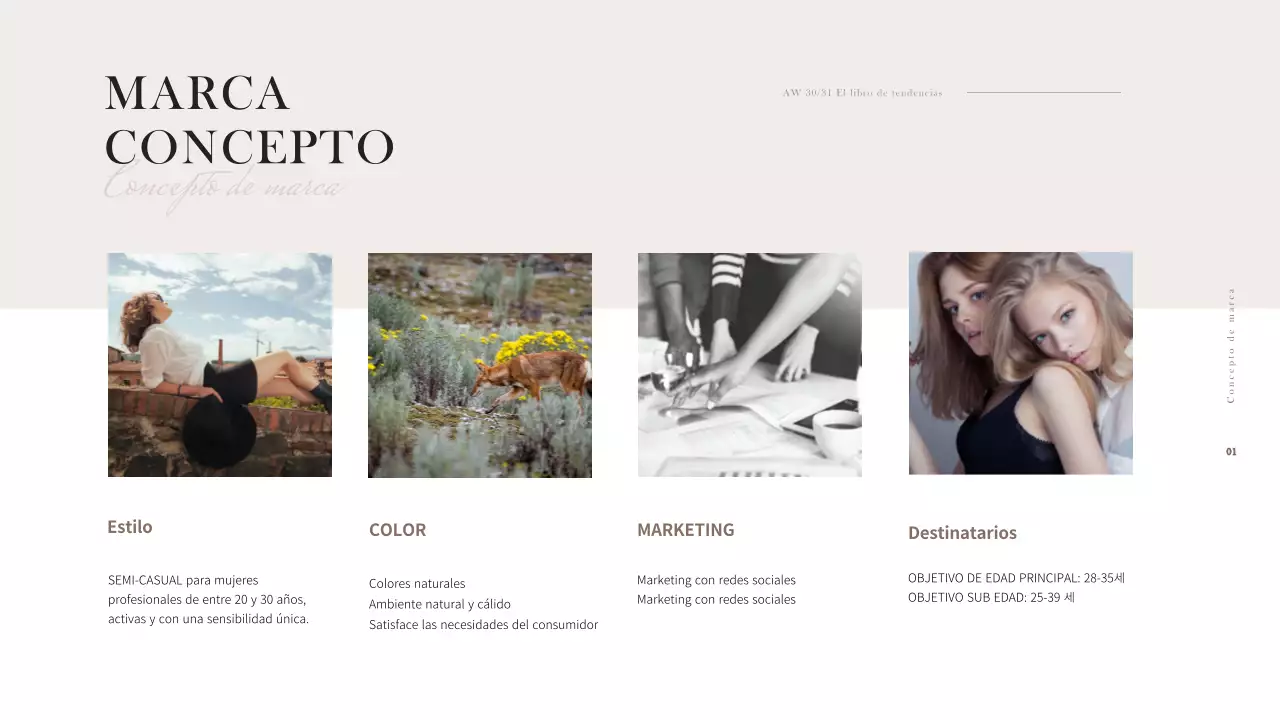Click the Colores naturales text line

click(x=417, y=583)
